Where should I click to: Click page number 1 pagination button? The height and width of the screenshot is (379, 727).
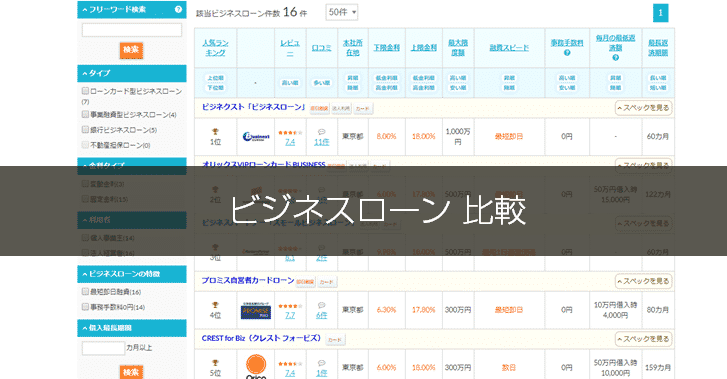tap(660, 13)
